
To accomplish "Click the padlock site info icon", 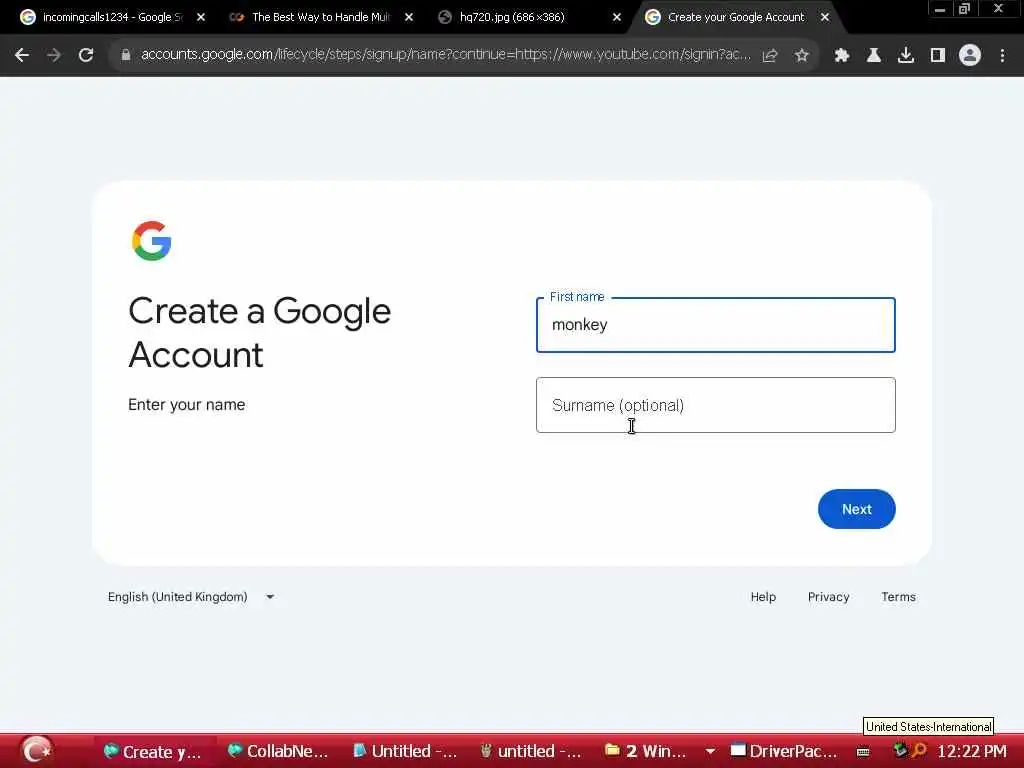I will pos(126,56).
